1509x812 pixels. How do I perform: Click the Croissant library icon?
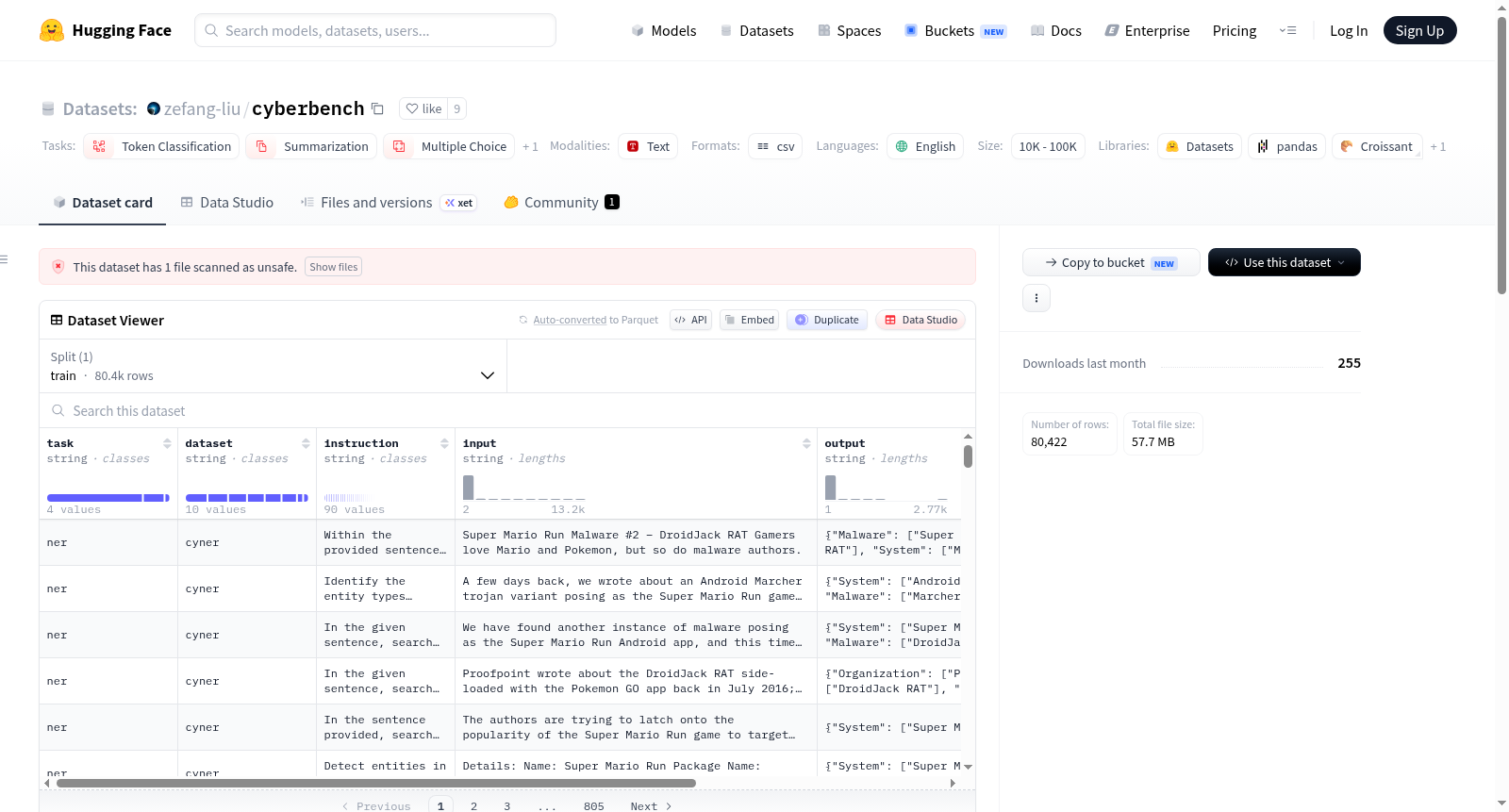[x=1347, y=146]
